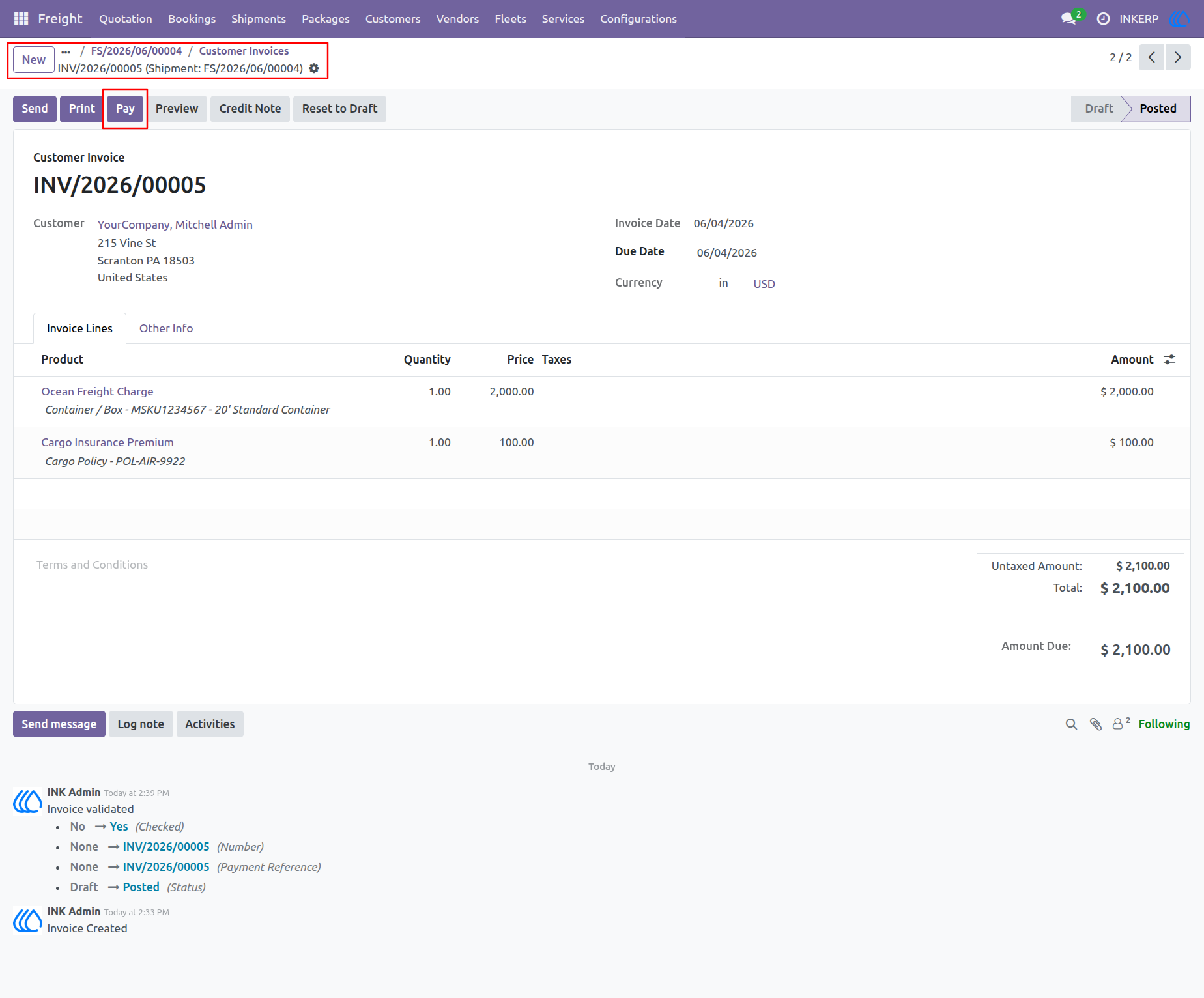Open the activities clock icon

pyautogui.click(x=1103, y=19)
